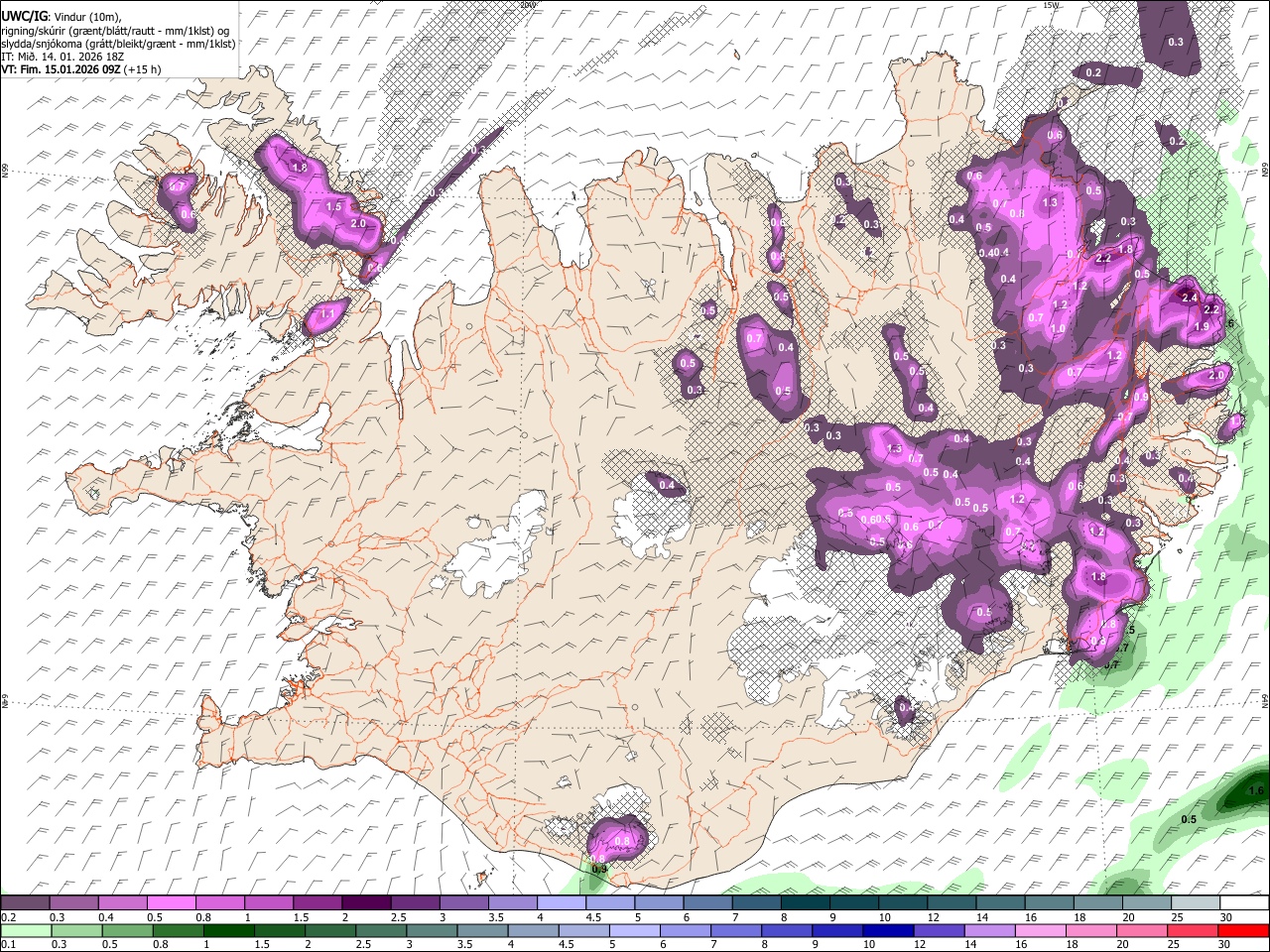Click the '1.0' snowfall value in the northeast
This screenshot has height=952, width=1270.
1058,329
